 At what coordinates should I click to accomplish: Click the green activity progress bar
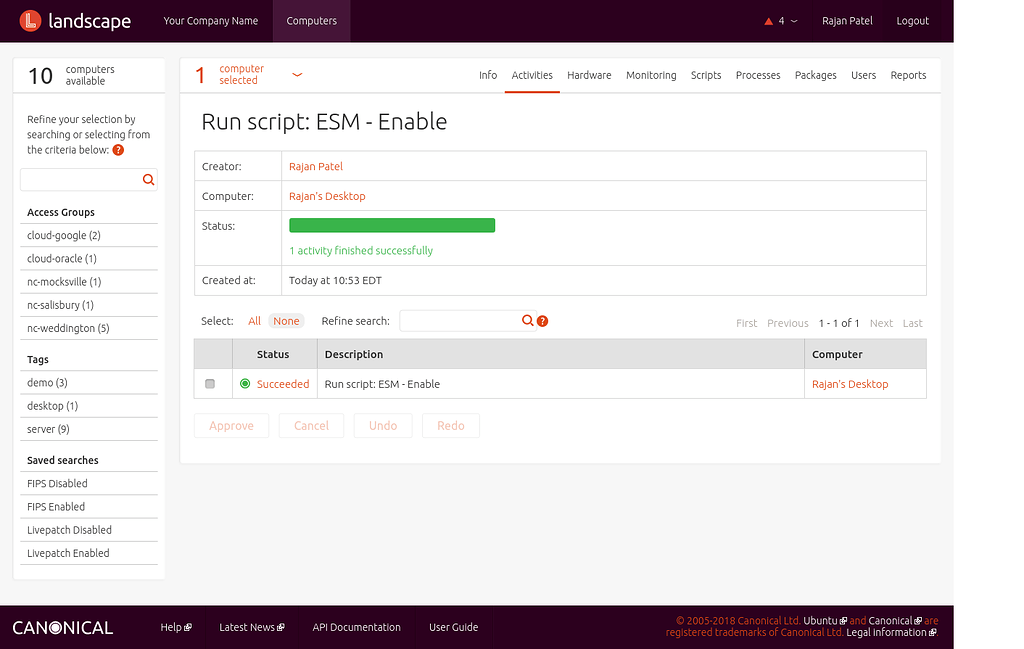[391, 224]
